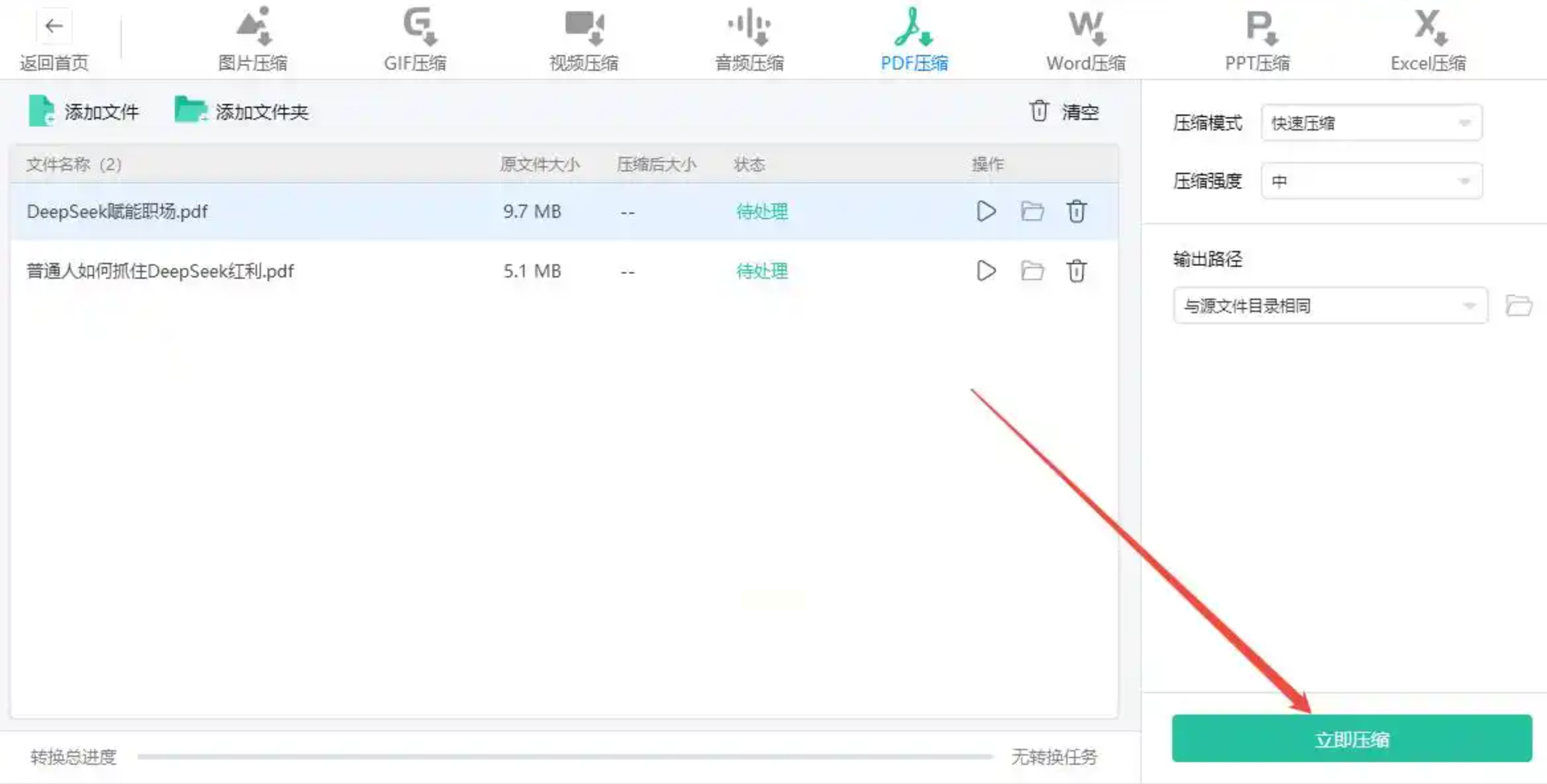
Task: Clear the file list with 清空
Action: pos(1064,112)
